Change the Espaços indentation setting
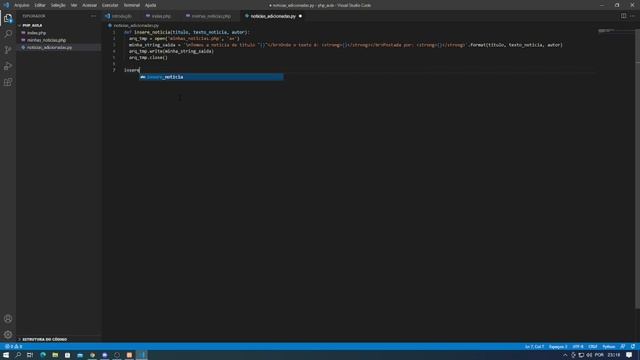This screenshot has width=640, height=360. click(558, 347)
